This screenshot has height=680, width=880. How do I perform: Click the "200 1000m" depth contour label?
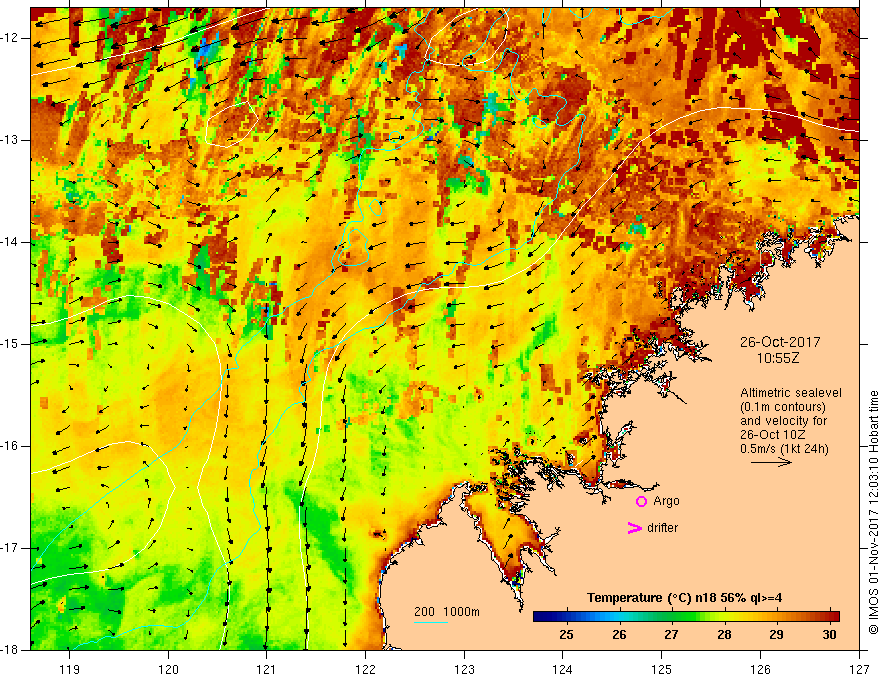coord(447,612)
